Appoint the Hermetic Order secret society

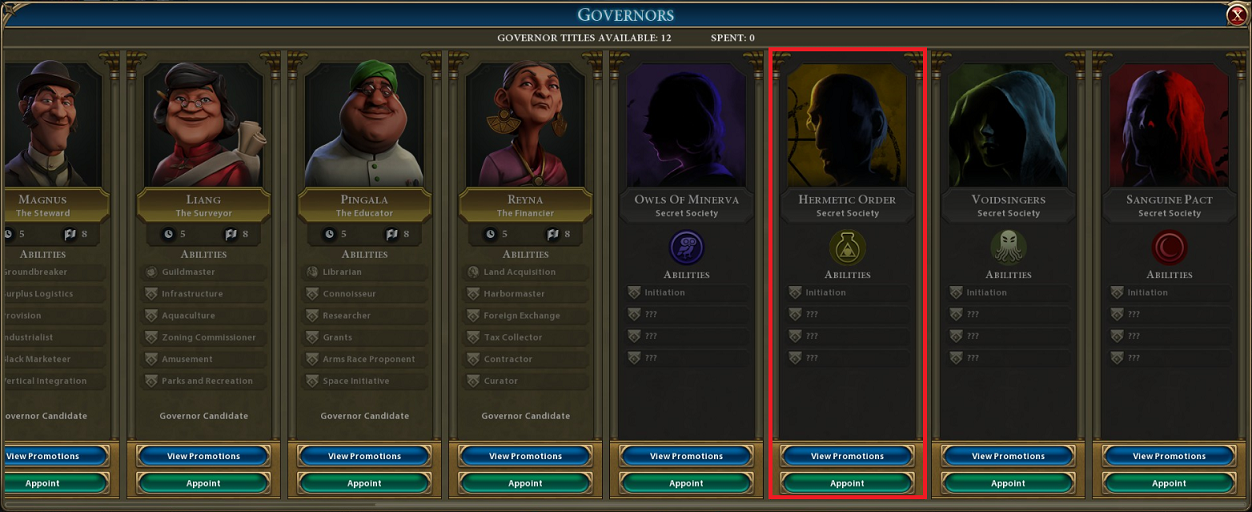[x=847, y=483]
